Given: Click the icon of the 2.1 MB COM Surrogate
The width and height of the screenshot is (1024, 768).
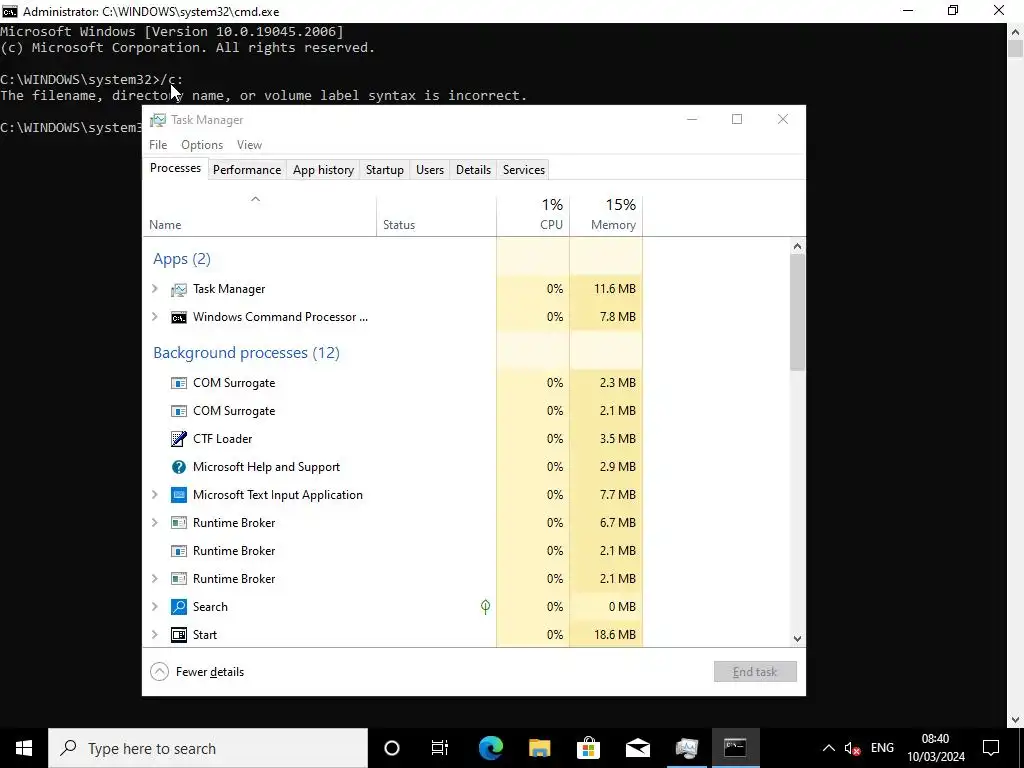Looking at the screenshot, I should [178, 411].
